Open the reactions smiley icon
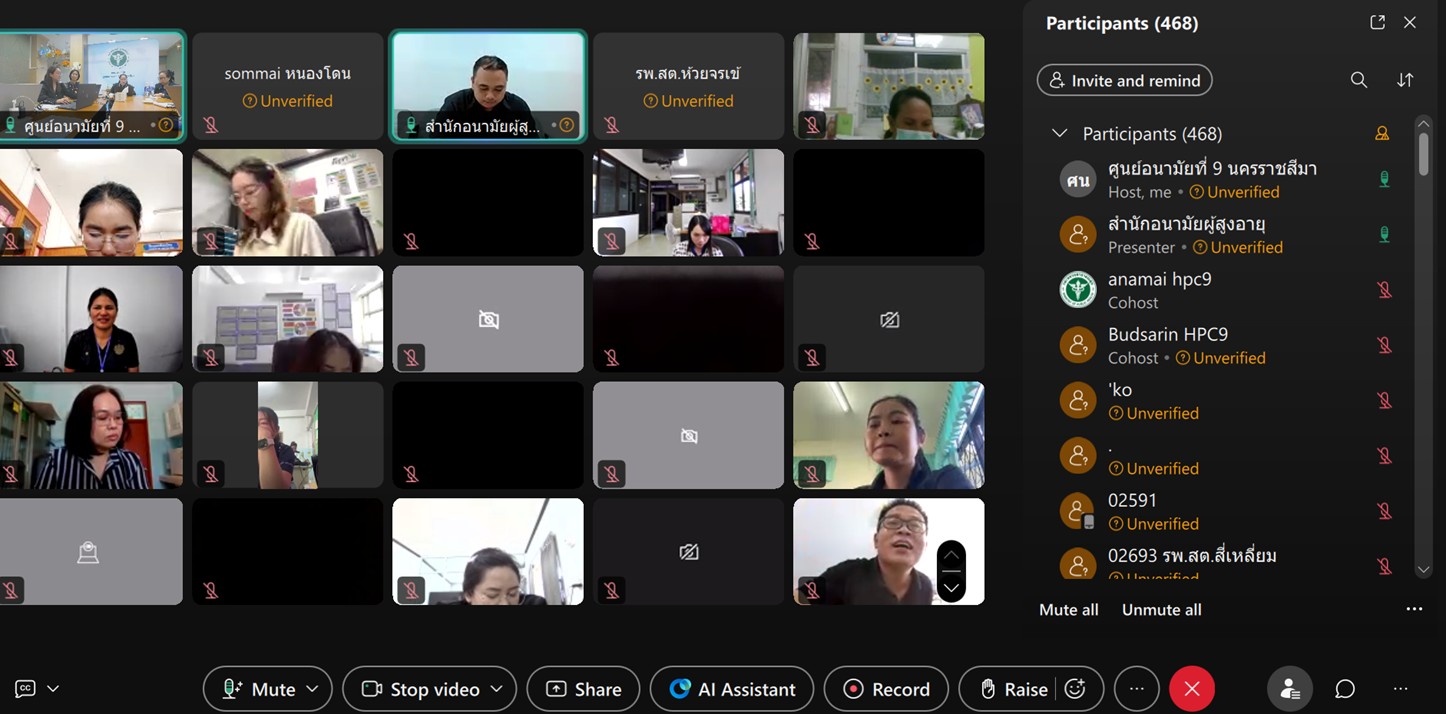This screenshot has height=714, width=1446. point(1075,689)
